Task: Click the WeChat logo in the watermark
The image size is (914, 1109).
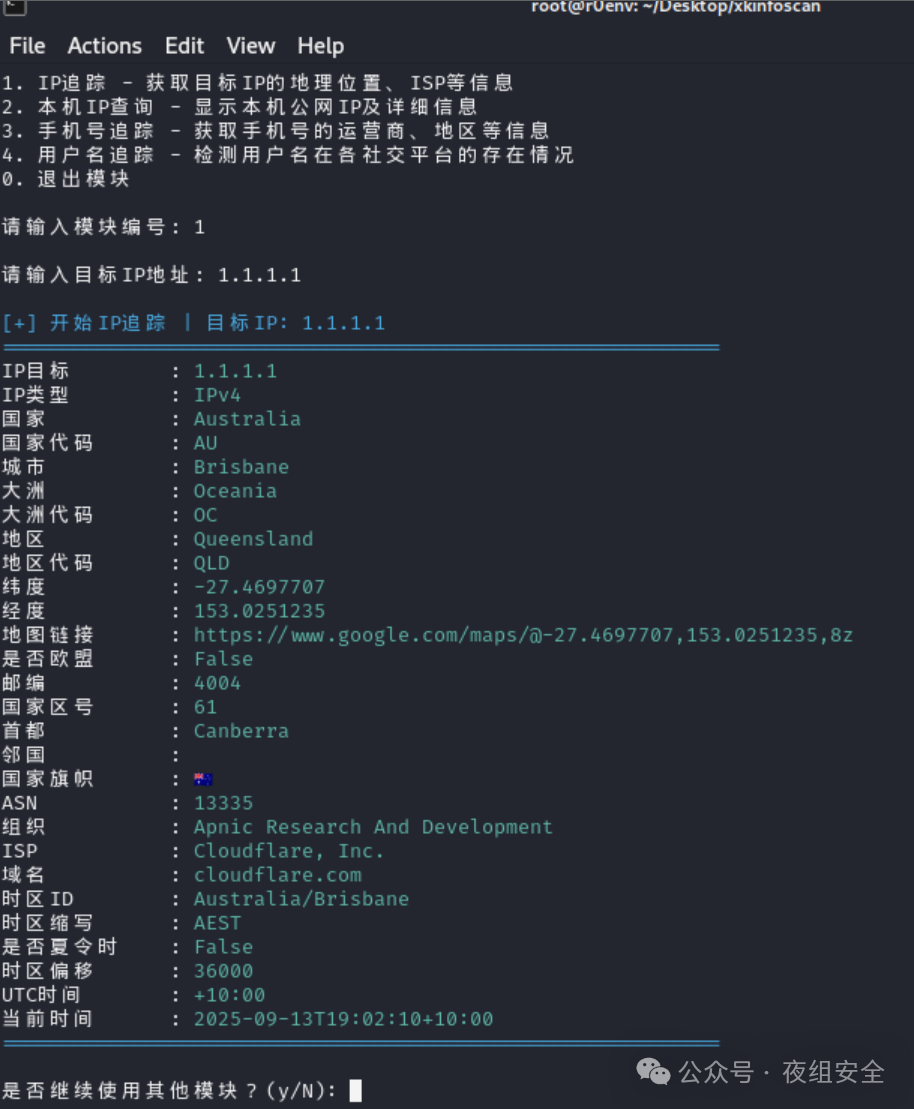Action: coord(654,1072)
